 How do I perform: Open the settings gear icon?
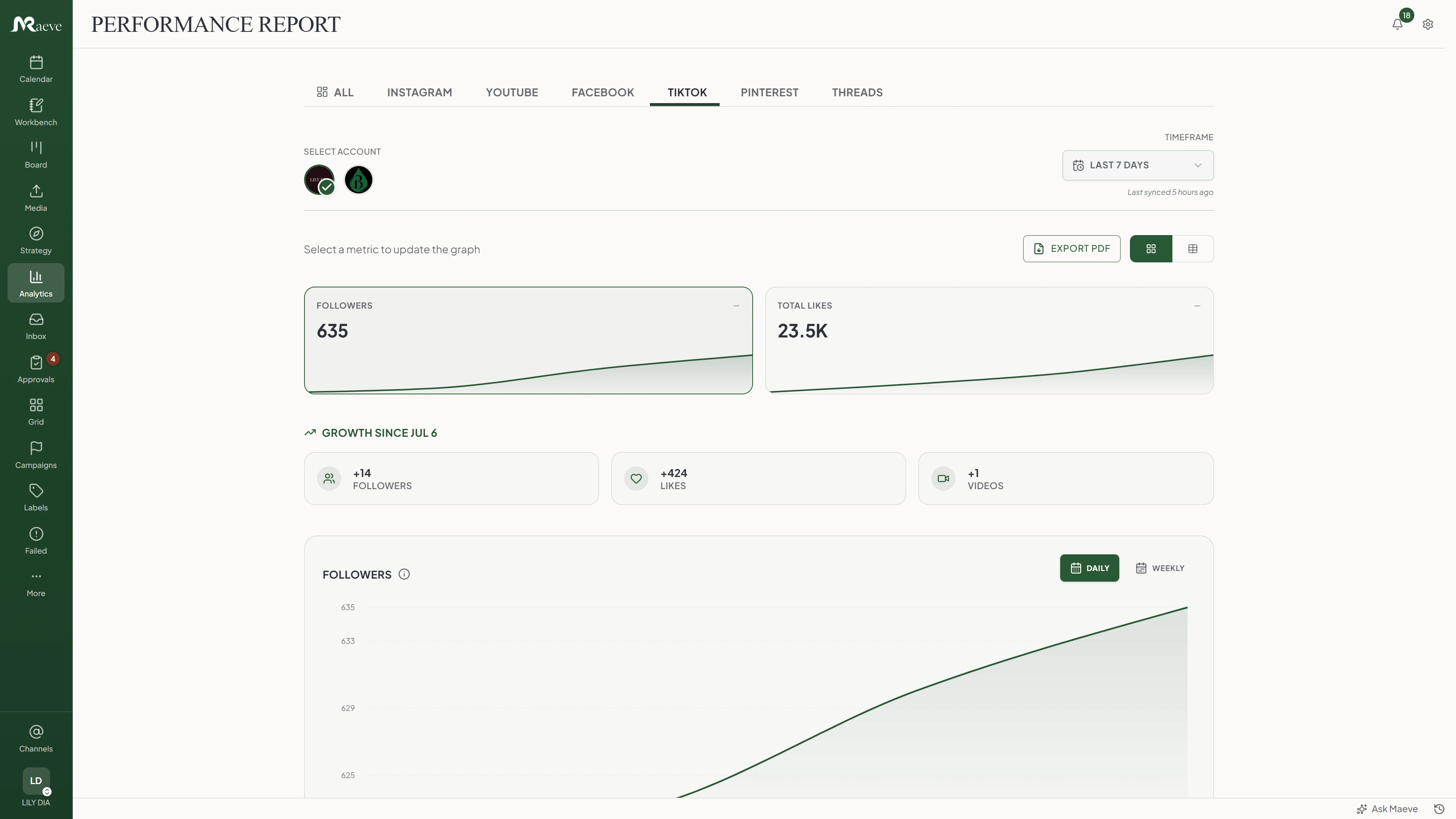tap(1428, 24)
